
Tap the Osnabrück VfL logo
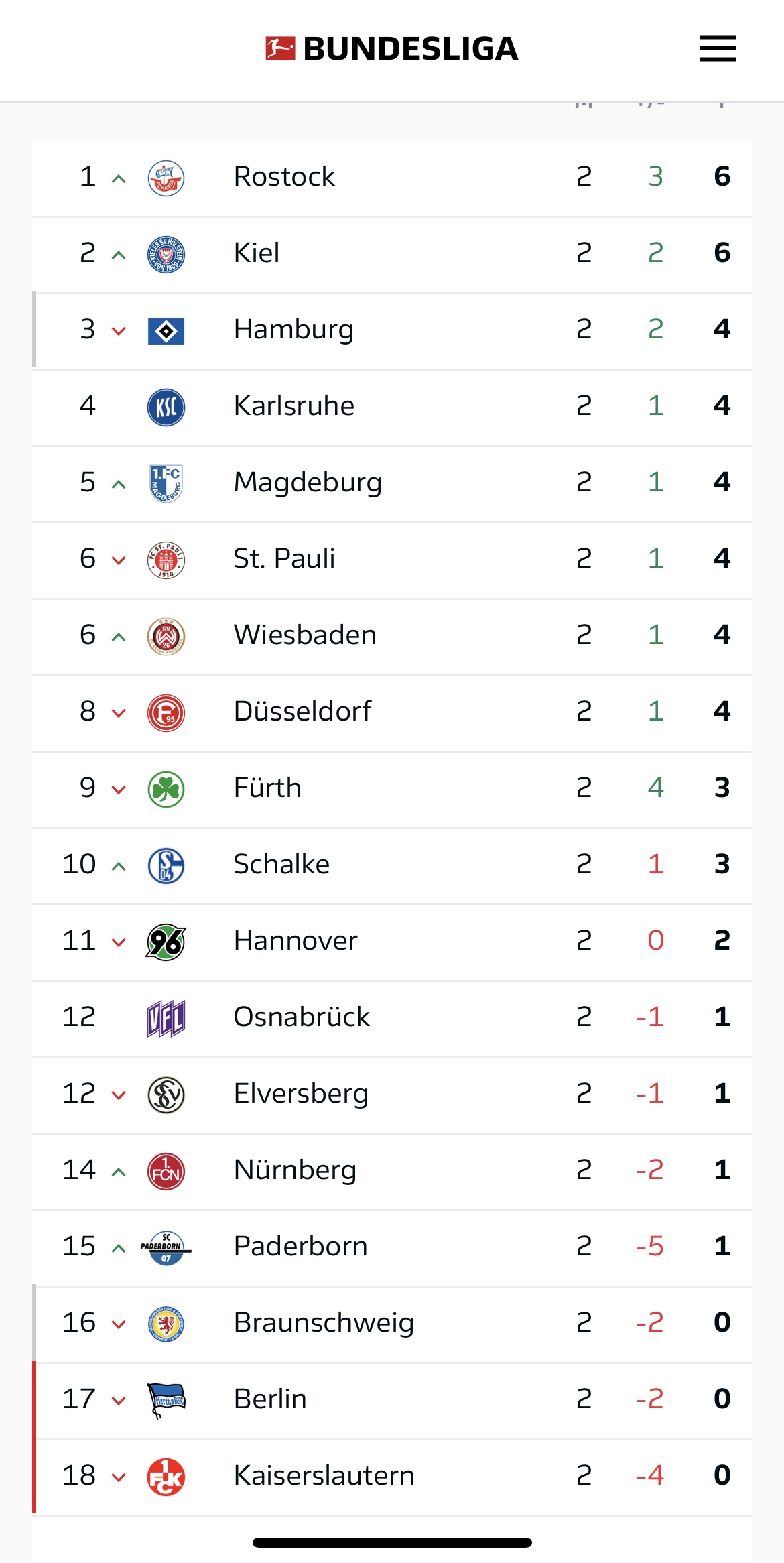pos(166,1018)
